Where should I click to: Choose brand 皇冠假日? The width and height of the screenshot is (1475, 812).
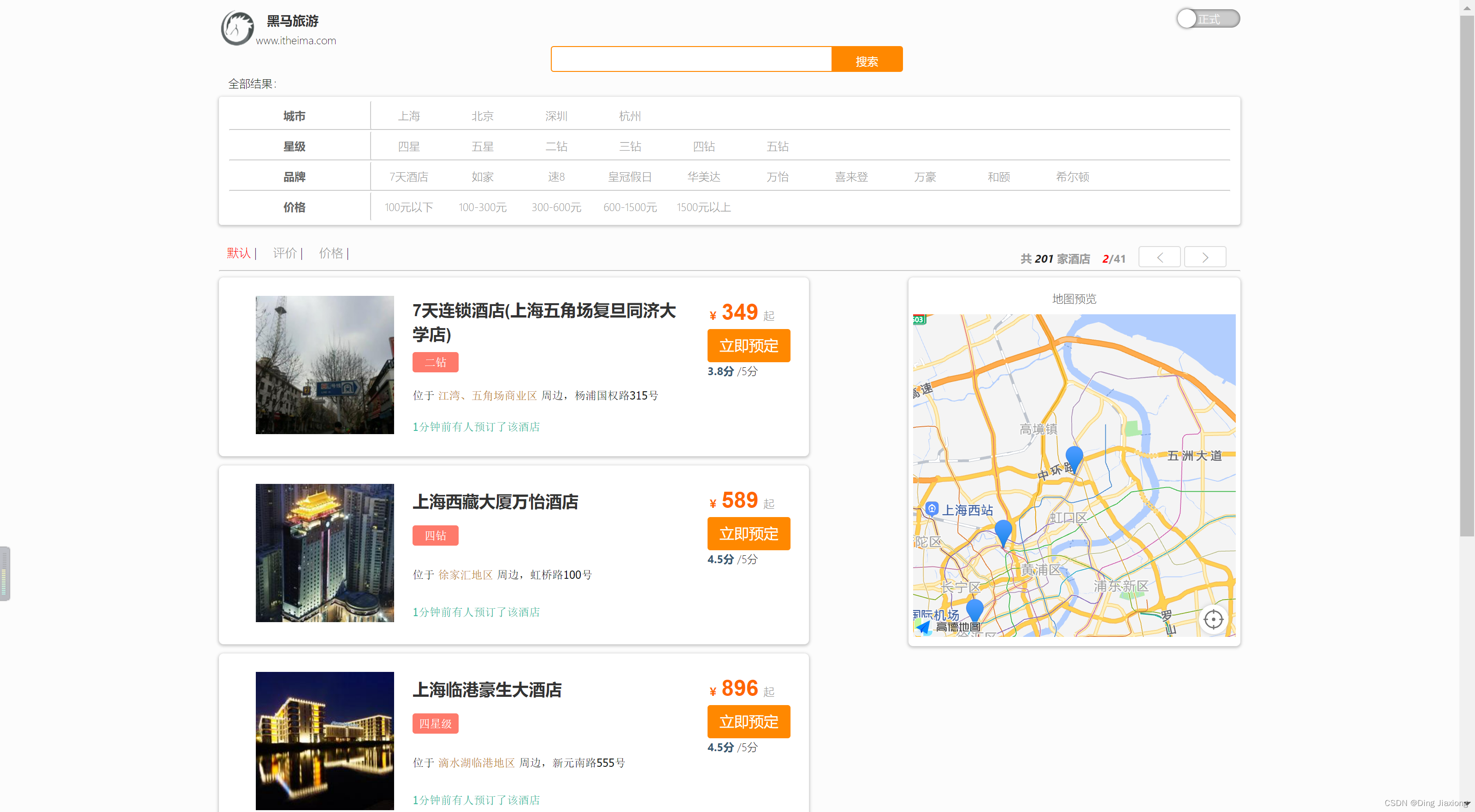[x=630, y=177]
